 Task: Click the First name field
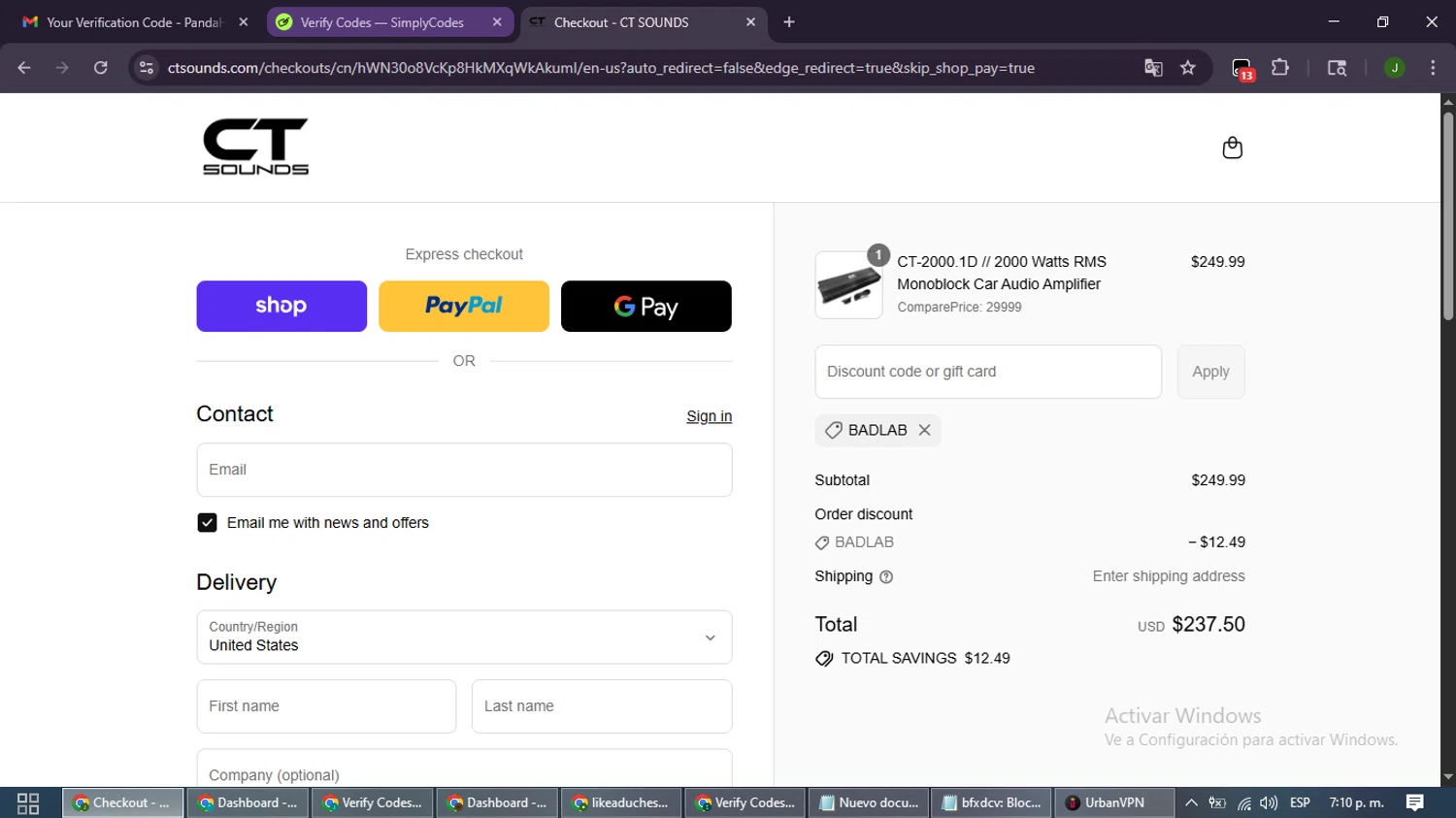326,706
